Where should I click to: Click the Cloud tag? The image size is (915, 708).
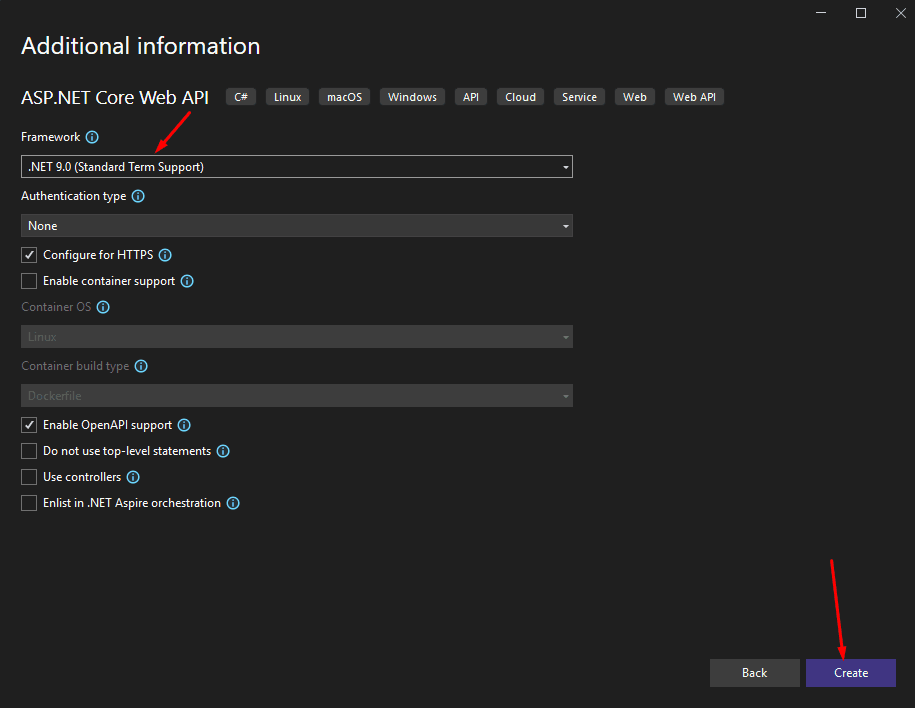tap(521, 97)
